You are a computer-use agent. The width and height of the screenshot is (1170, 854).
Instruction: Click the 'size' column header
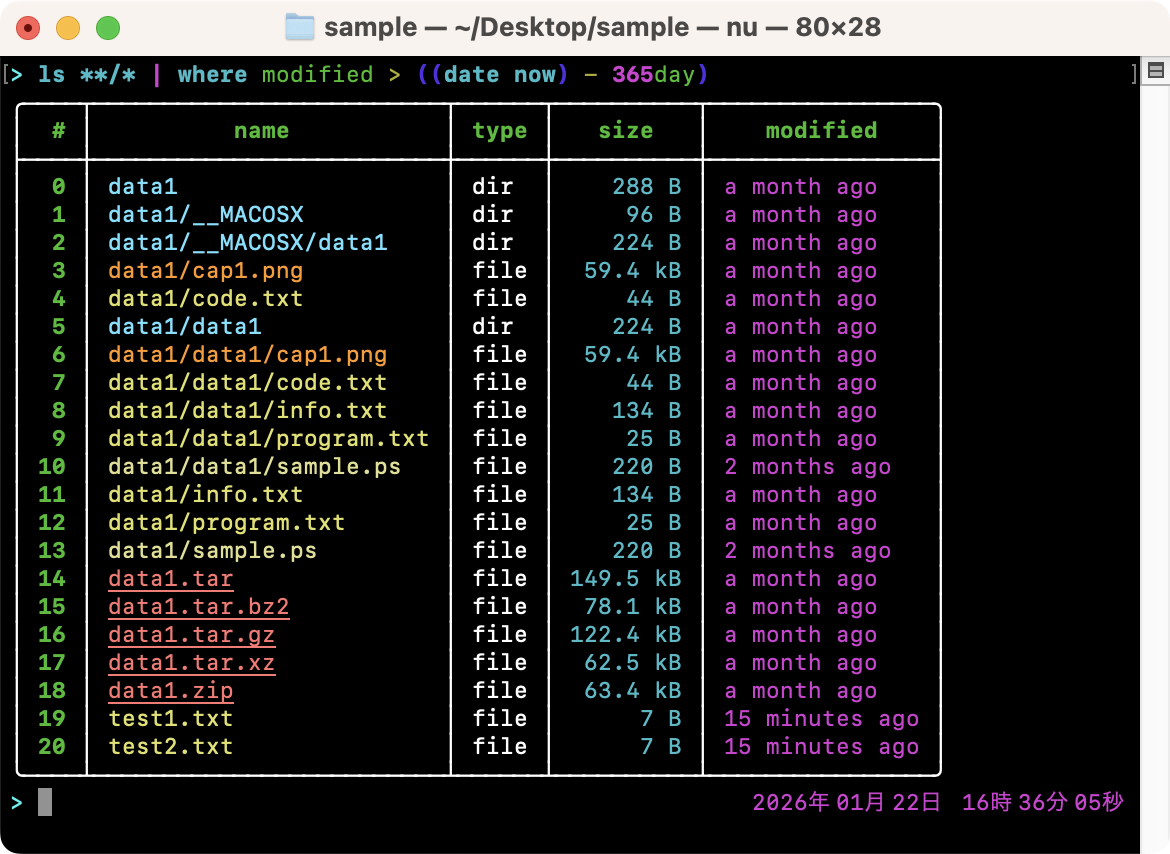(x=625, y=131)
